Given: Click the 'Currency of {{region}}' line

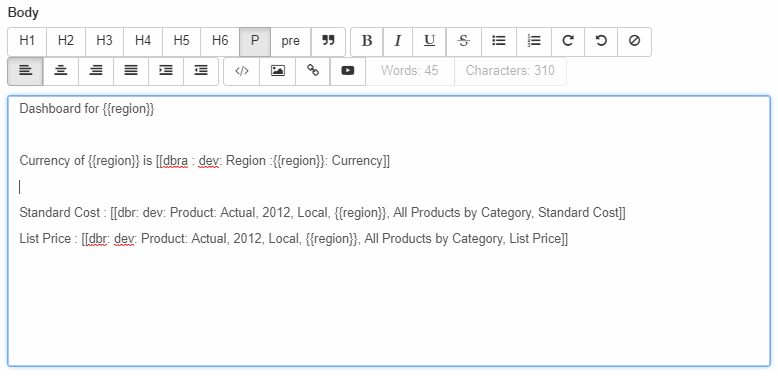Looking at the screenshot, I should pos(204,161).
